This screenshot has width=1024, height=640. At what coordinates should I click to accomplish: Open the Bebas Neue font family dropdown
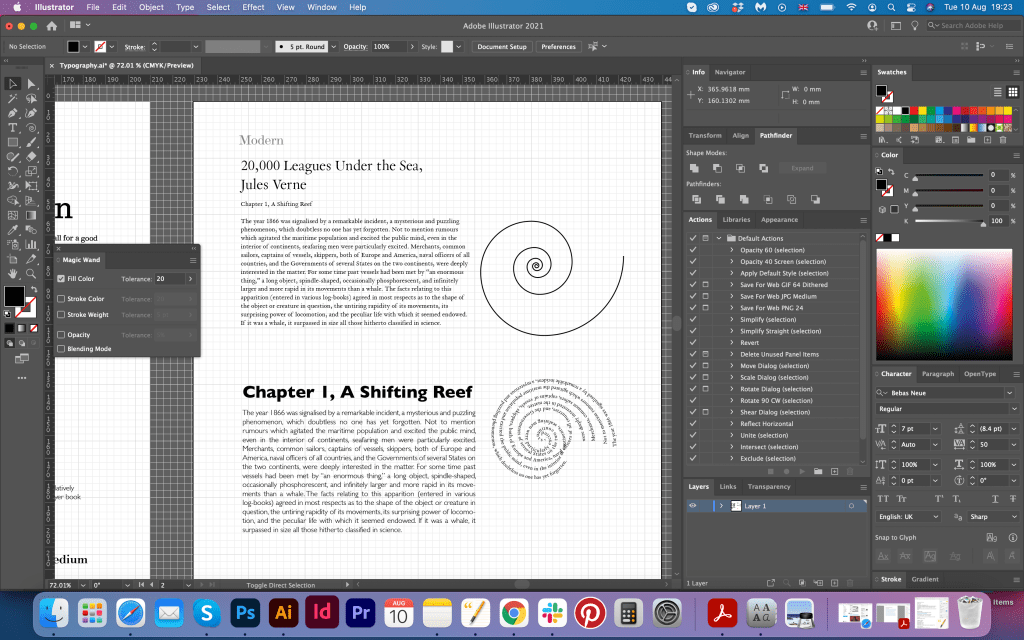(1010, 393)
